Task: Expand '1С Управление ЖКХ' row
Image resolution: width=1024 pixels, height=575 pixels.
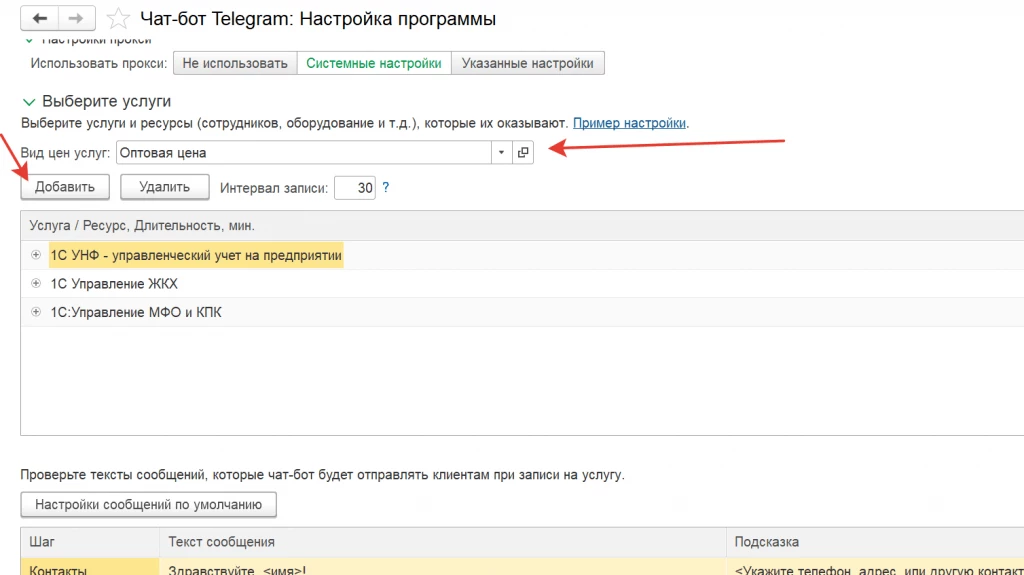Action: tap(36, 284)
